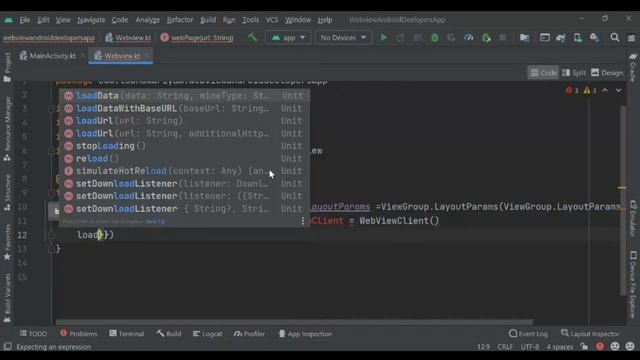Click the UTF-8 encoding status entry
The image size is (640, 360).
[x=530, y=347]
